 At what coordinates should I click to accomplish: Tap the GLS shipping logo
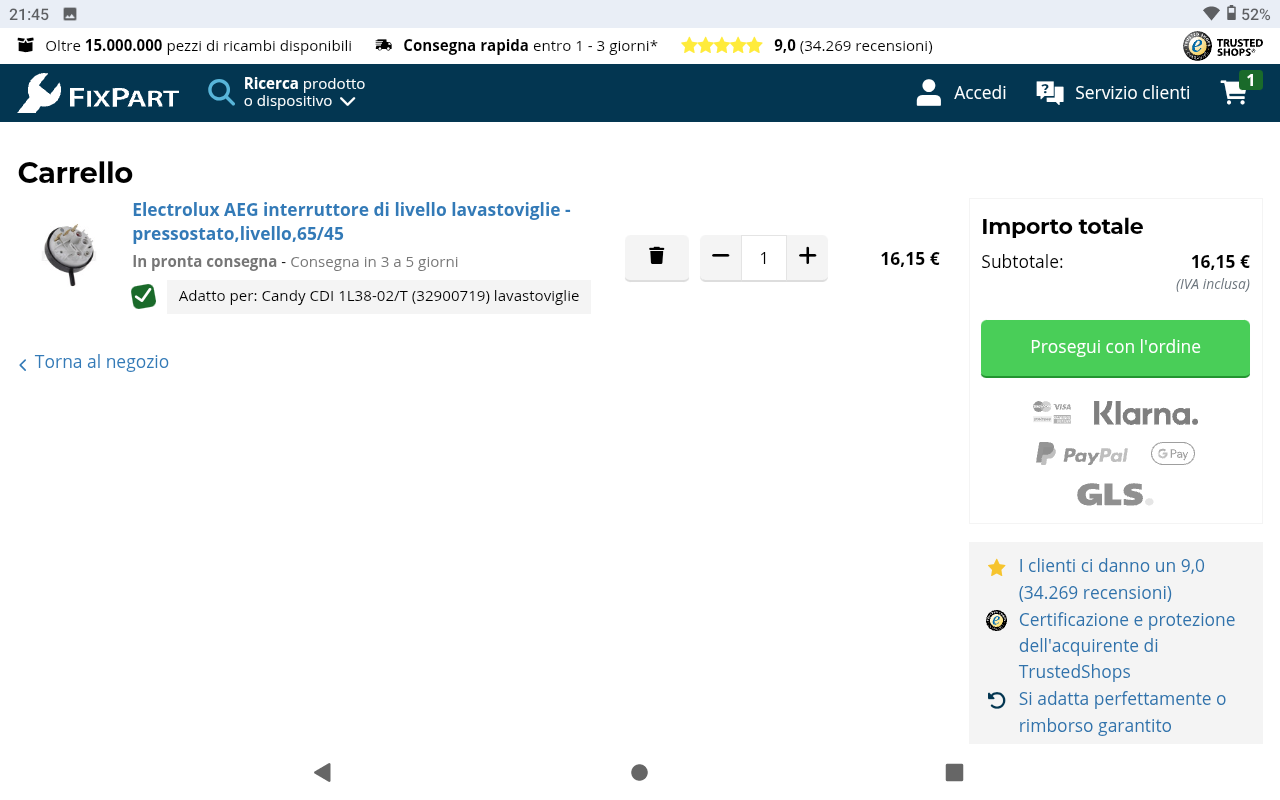tap(1115, 494)
